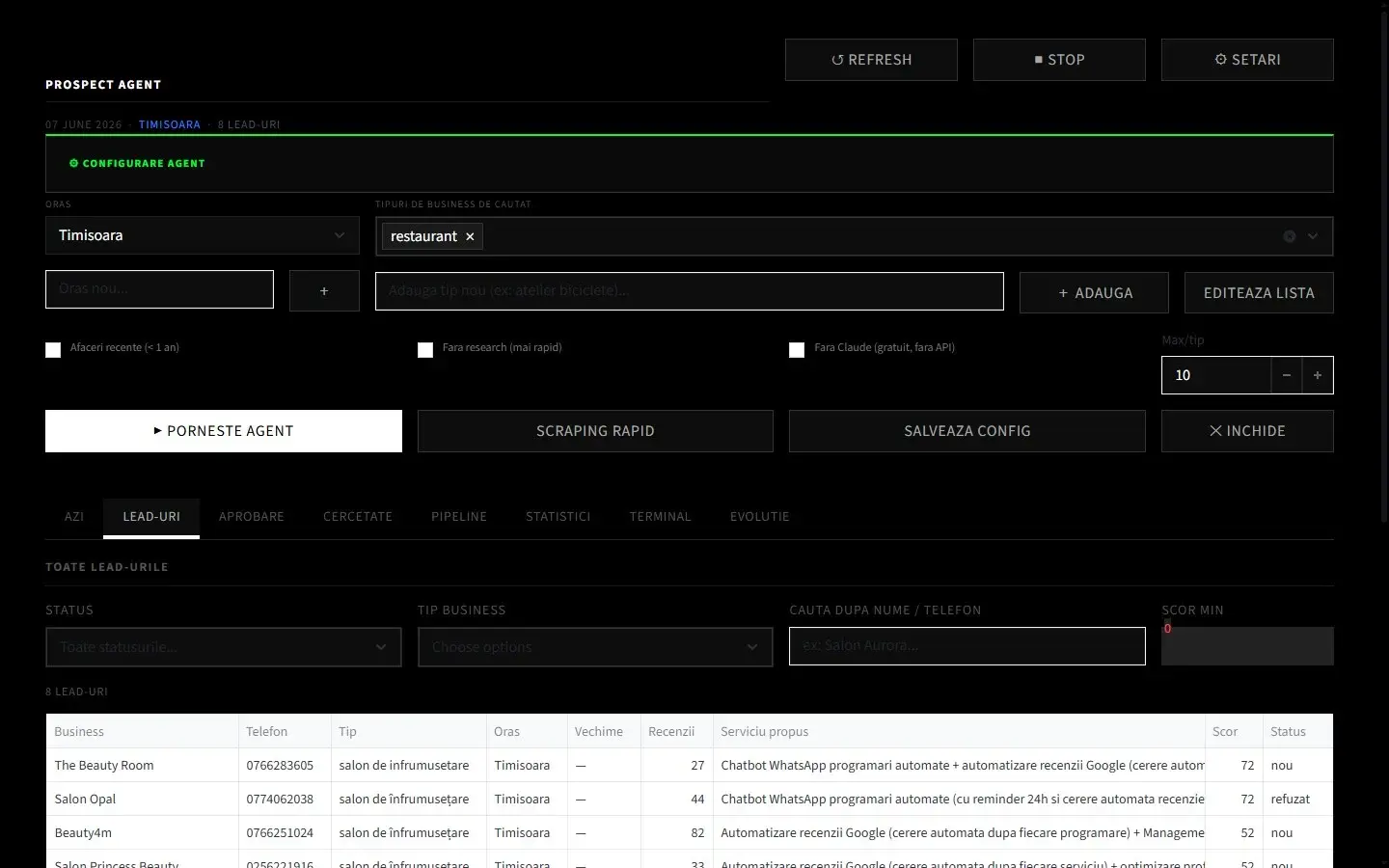Toggle Fara research (mai rapid) checkbox

point(425,349)
